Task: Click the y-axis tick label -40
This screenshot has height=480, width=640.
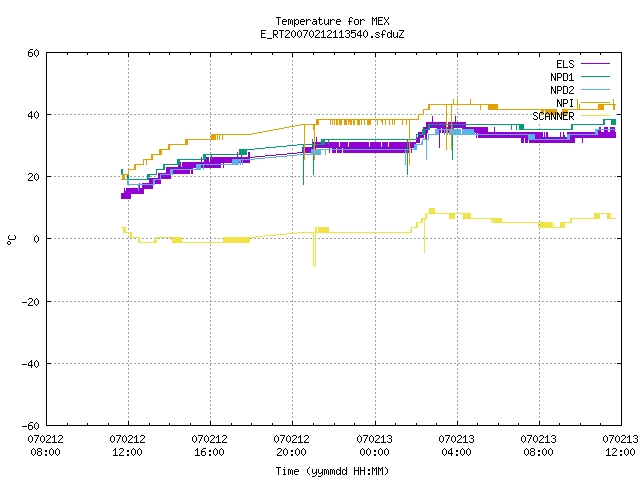Action: click(x=31, y=364)
